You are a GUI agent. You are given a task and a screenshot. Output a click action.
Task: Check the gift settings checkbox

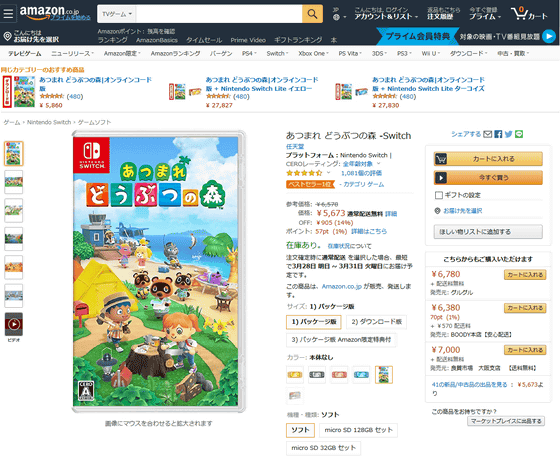[439, 195]
